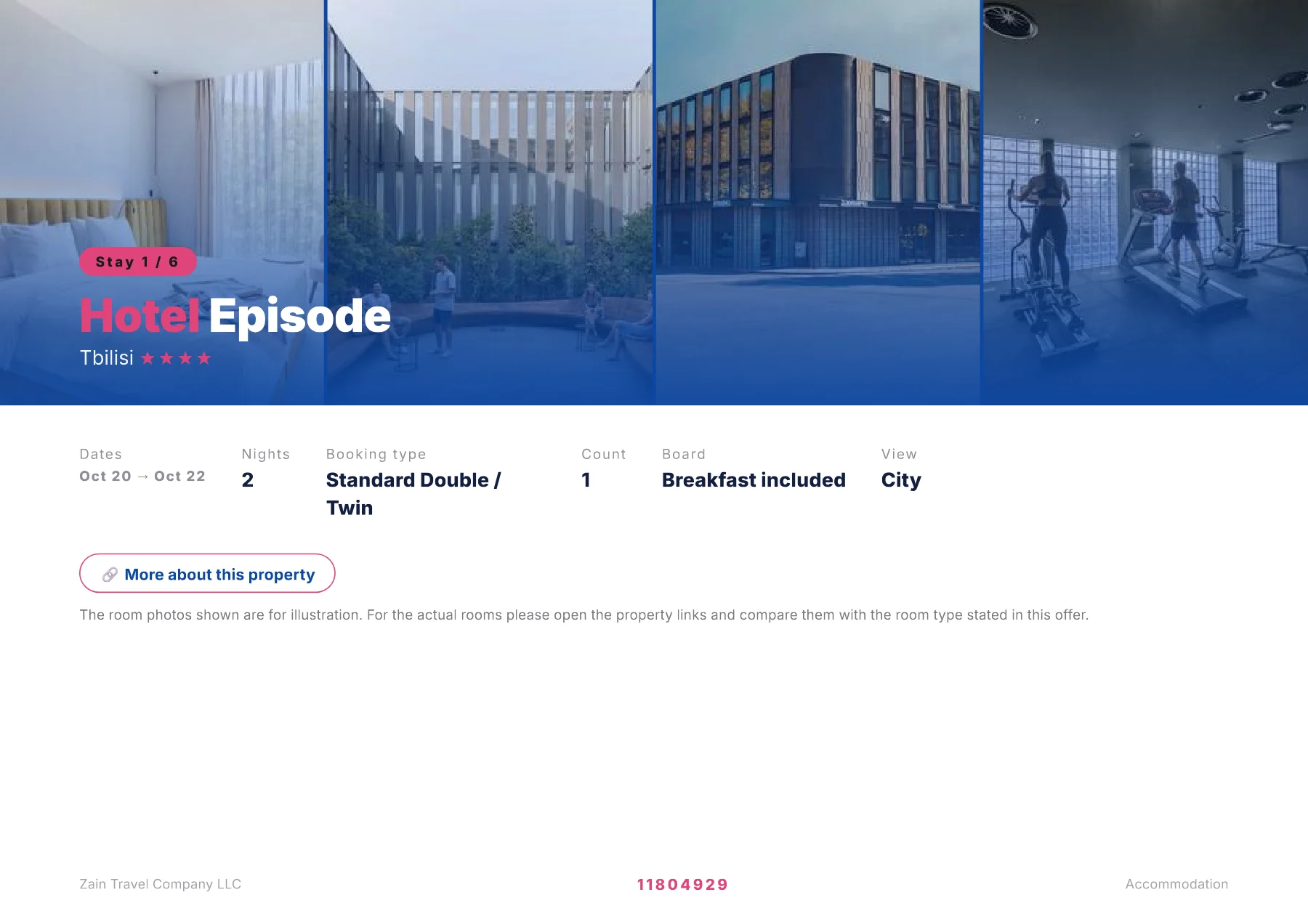Screen dimensions: 1308x924
Task: Click the Booking type label
Action: (x=376, y=455)
